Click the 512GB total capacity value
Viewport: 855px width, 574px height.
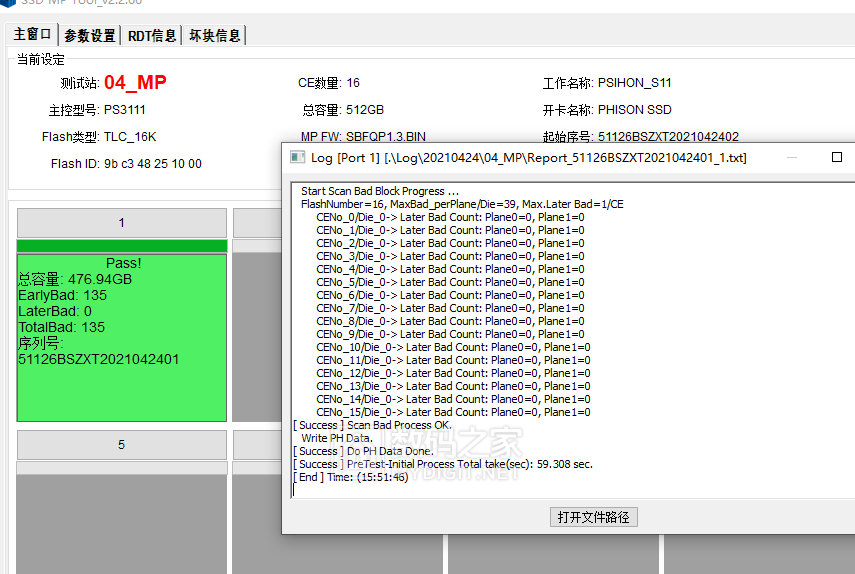click(364, 110)
